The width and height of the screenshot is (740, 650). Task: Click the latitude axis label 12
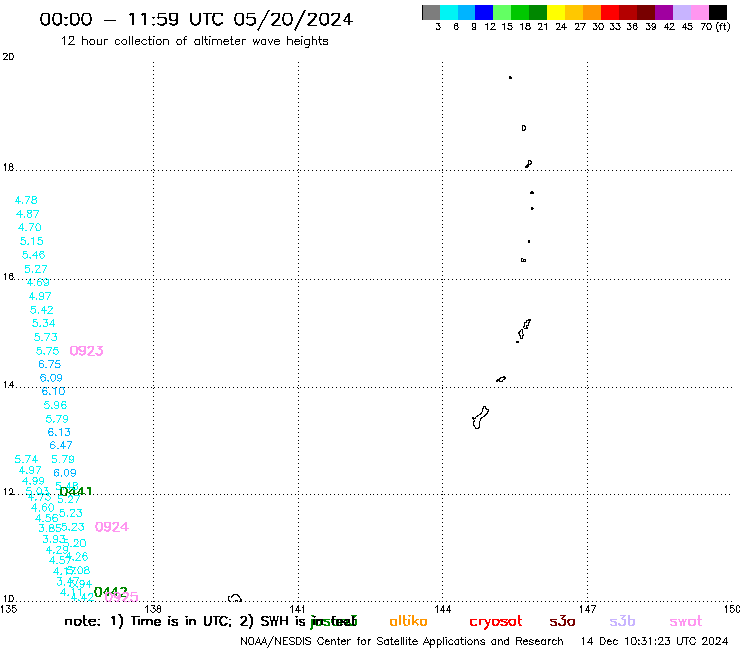[x=8, y=492]
